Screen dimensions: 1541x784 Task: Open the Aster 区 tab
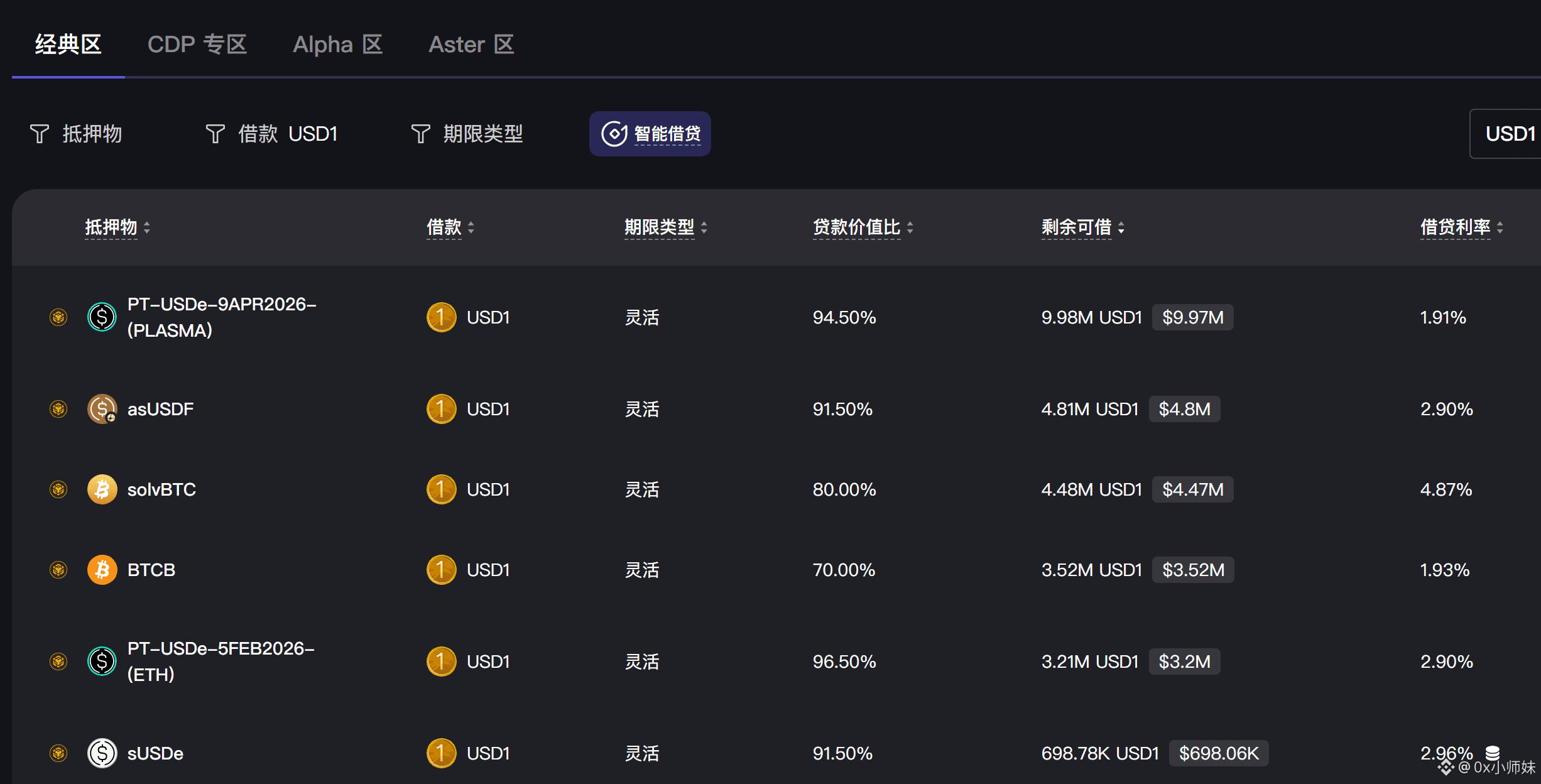click(x=471, y=45)
